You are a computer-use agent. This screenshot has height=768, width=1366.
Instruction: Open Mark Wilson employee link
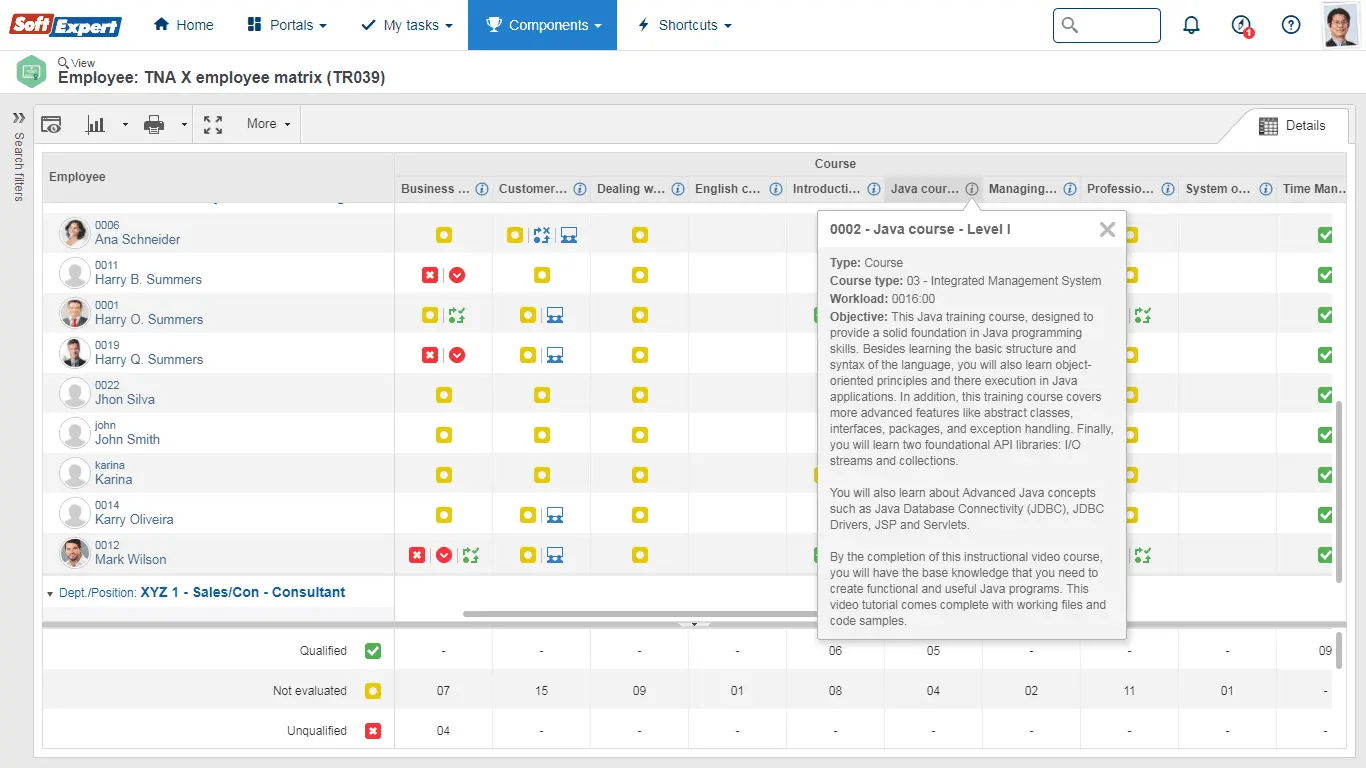tap(130, 560)
